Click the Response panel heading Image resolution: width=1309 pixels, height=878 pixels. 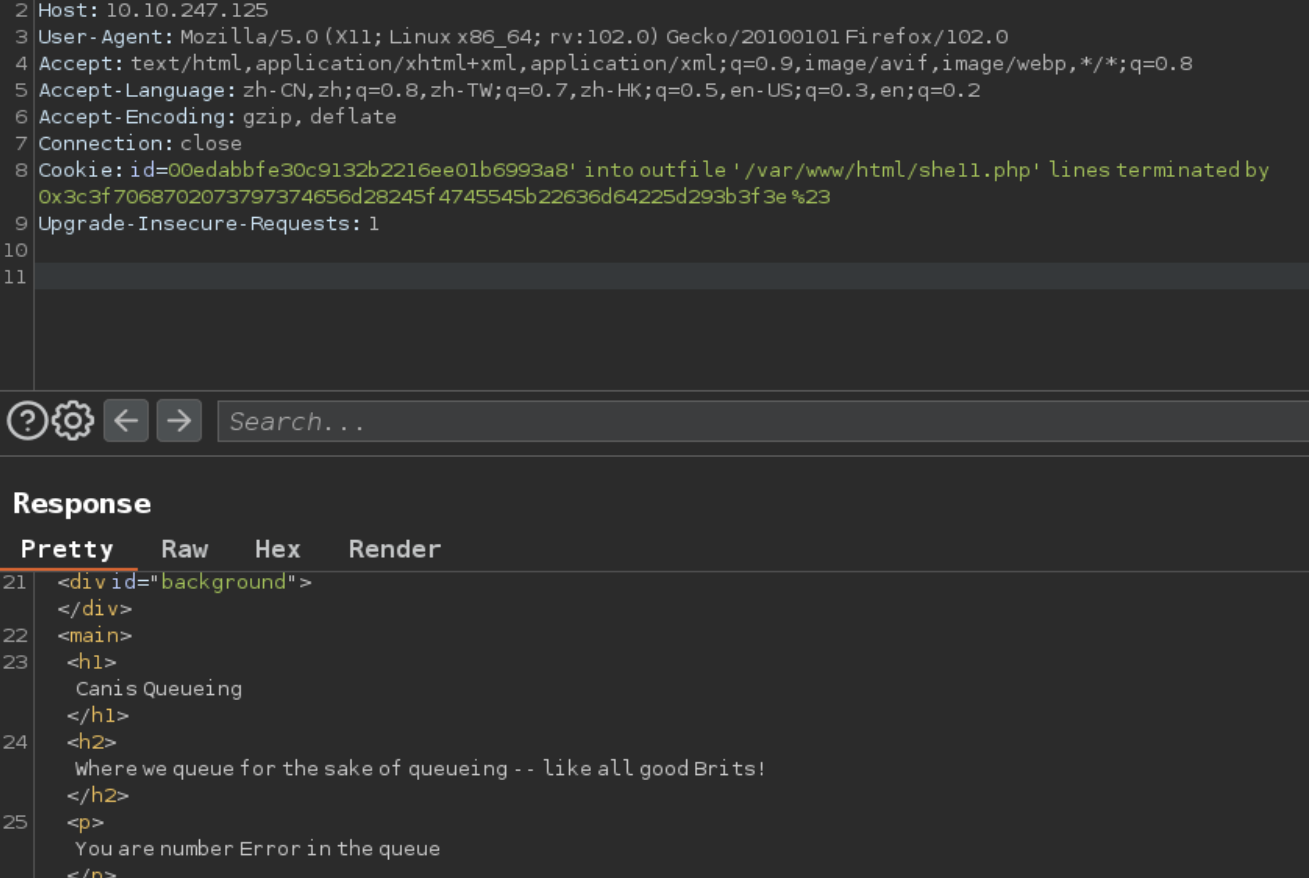[82, 503]
